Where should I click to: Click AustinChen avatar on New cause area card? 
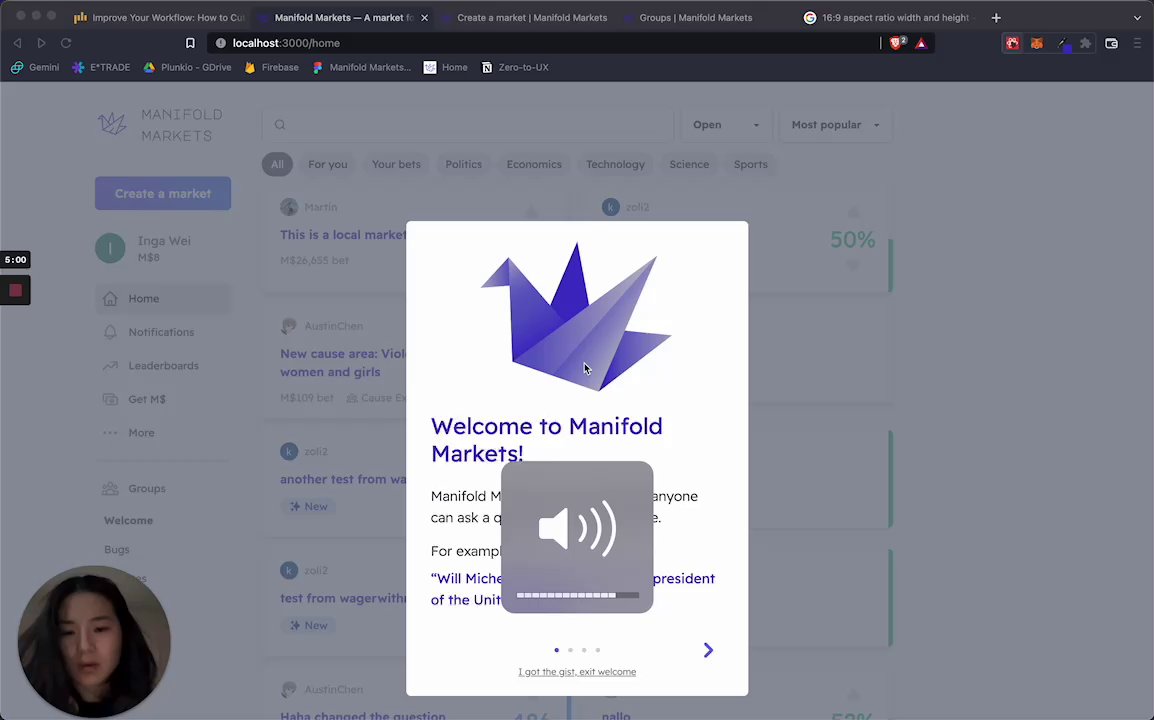point(289,325)
